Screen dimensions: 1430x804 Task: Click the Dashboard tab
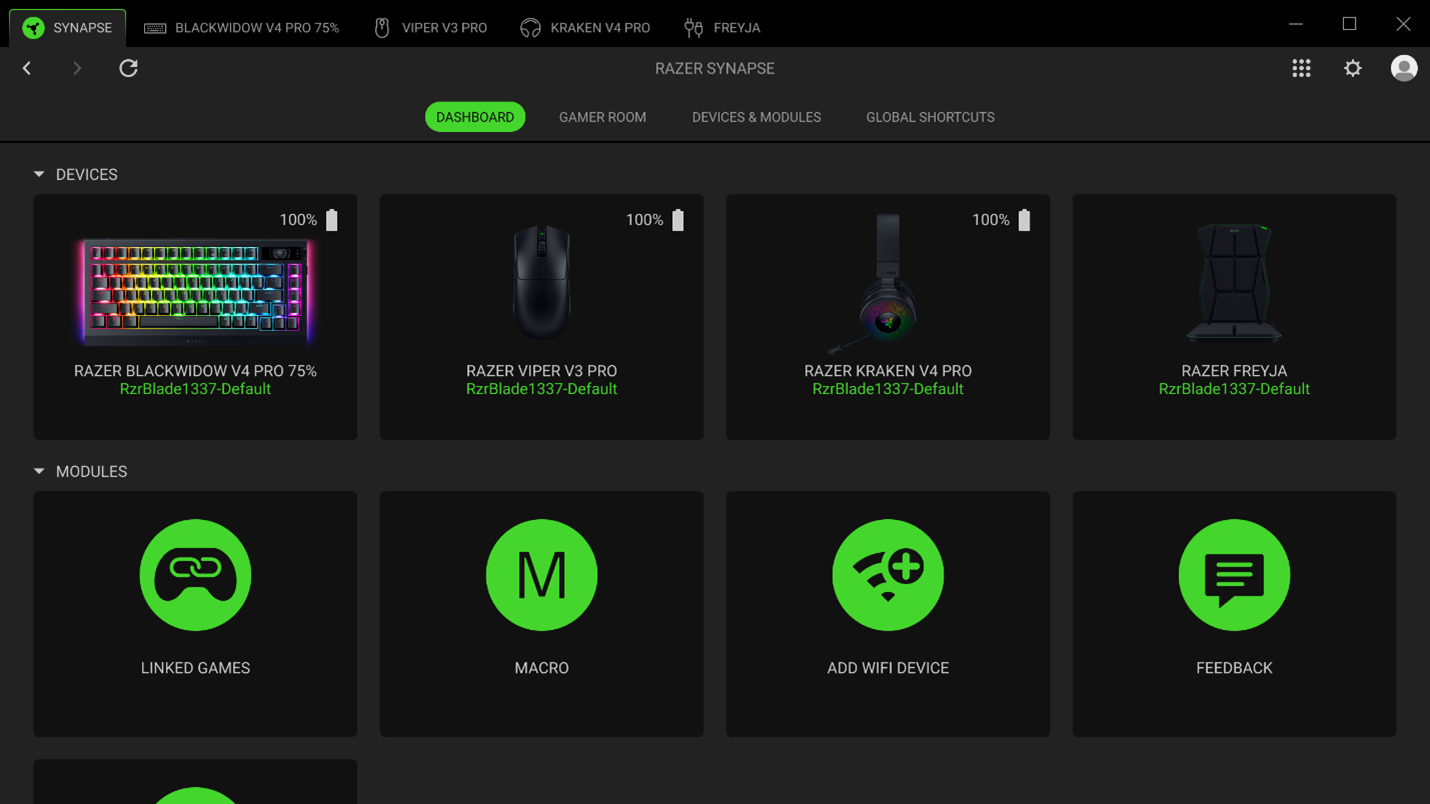point(475,117)
